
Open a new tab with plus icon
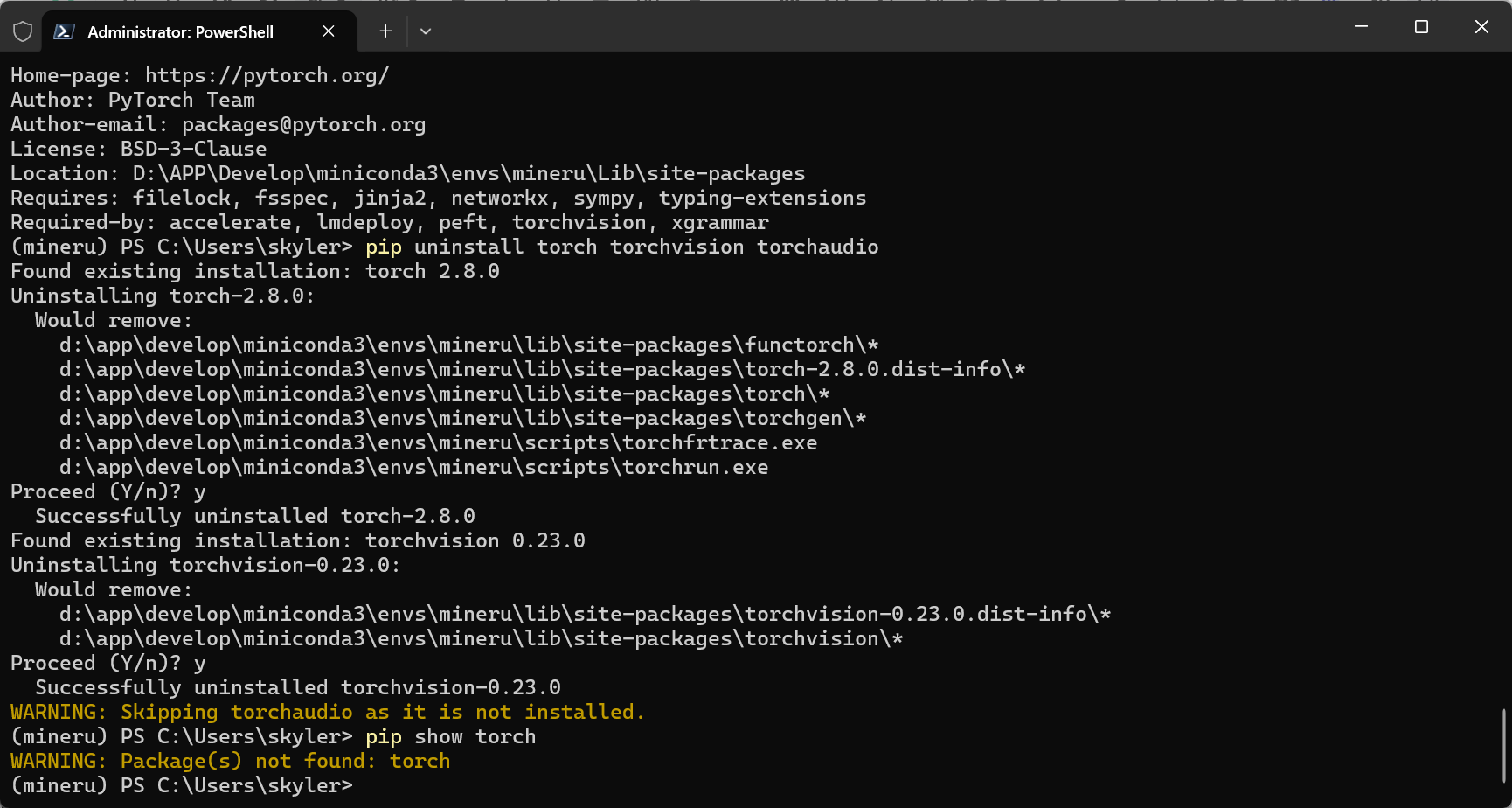[x=385, y=31]
